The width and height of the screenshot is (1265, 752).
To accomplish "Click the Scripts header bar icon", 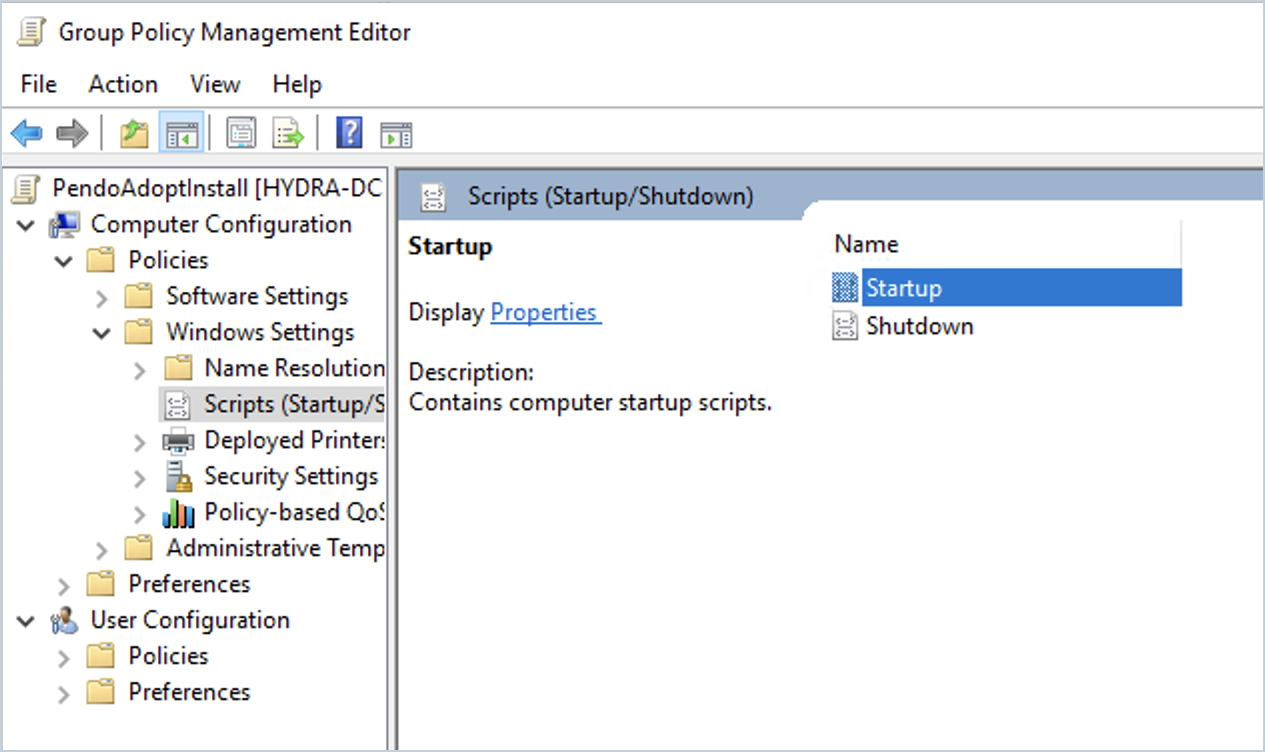I will (434, 196).
